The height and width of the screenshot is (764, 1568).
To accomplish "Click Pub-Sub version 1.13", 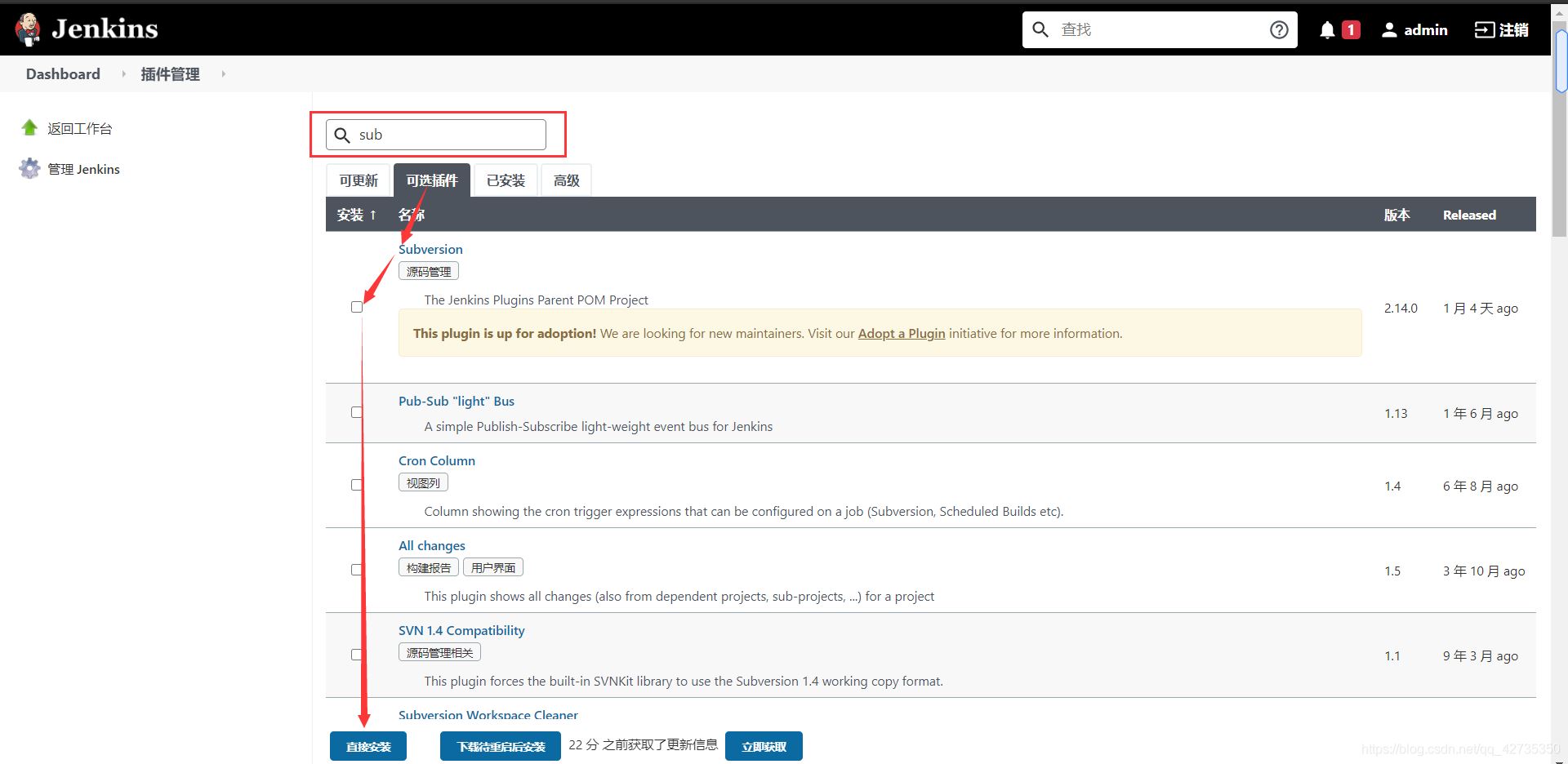I will click(x=1396, y=413).
